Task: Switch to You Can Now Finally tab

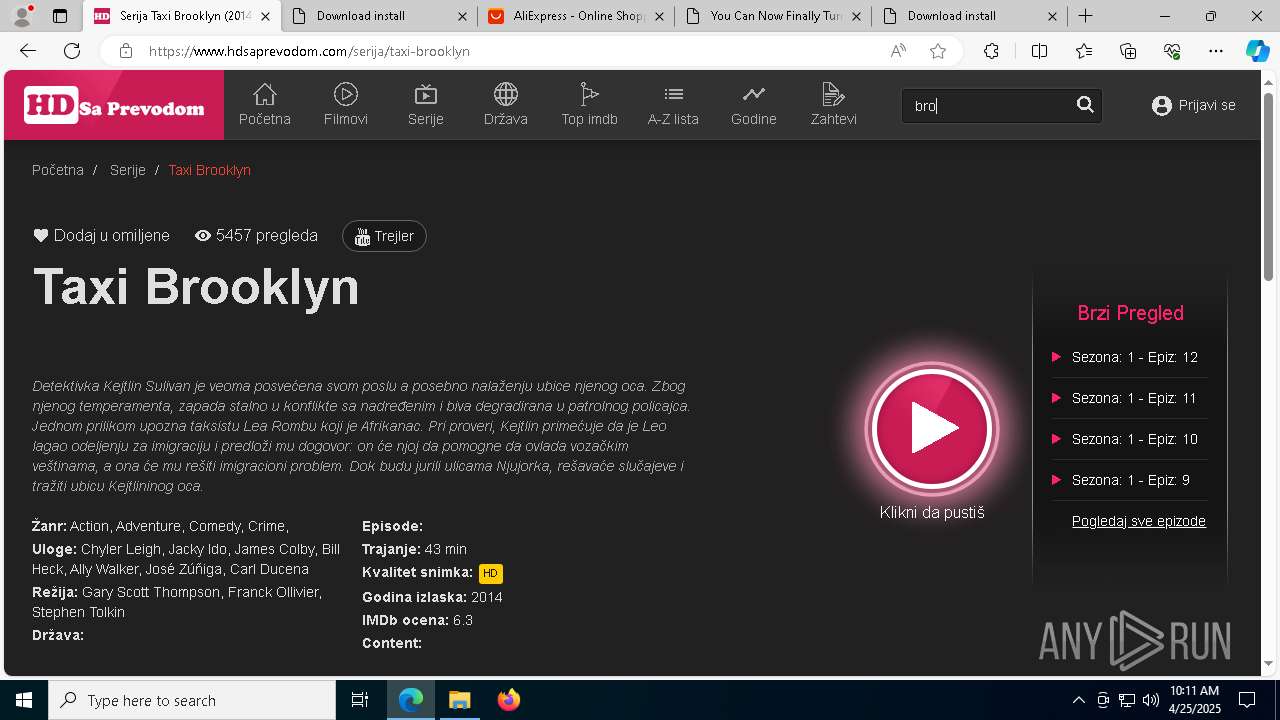Action: (x=773, y=16)
